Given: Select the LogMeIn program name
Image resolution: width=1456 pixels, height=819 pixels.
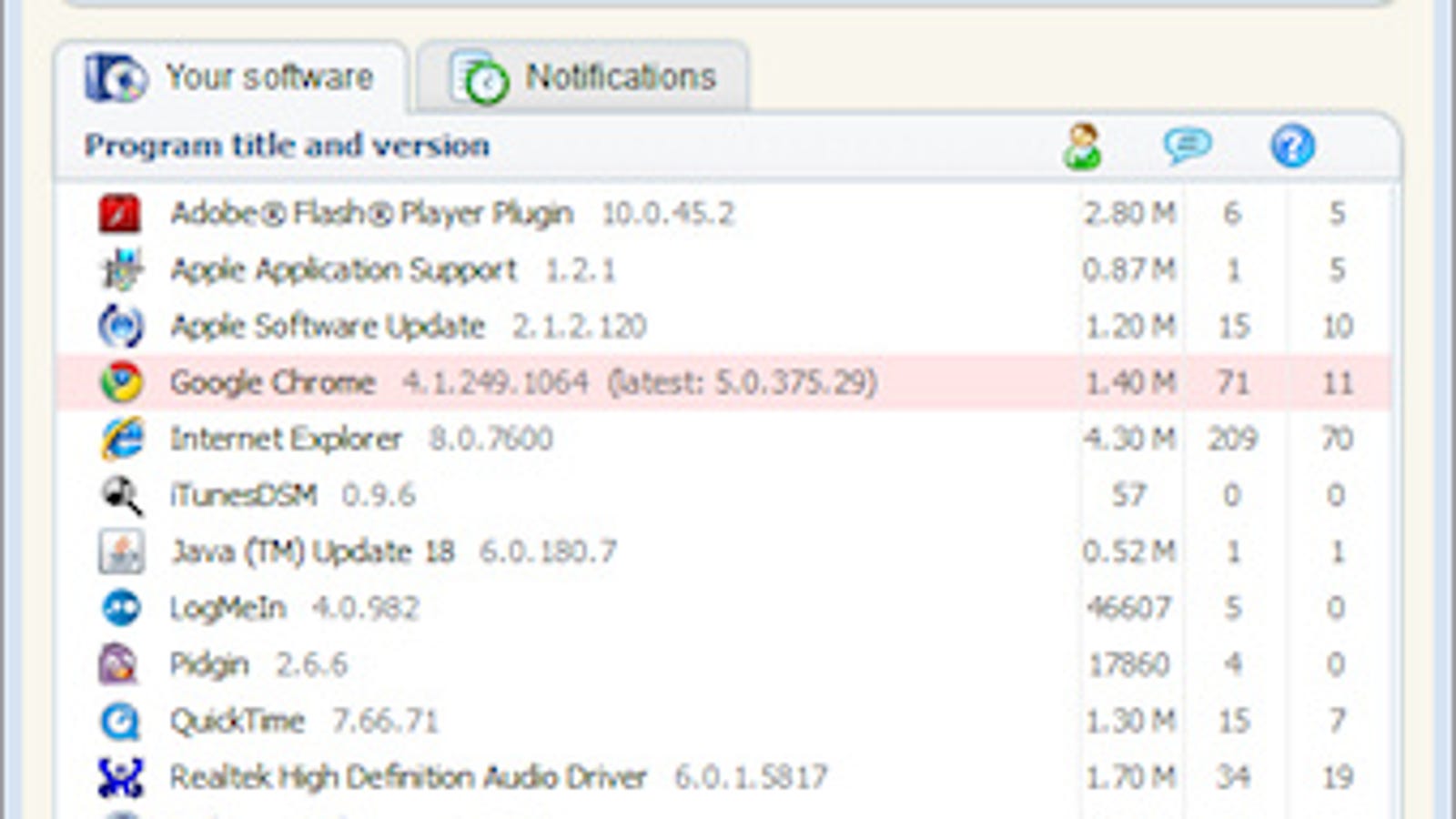Looking at the screenshot, I should 227,608.
